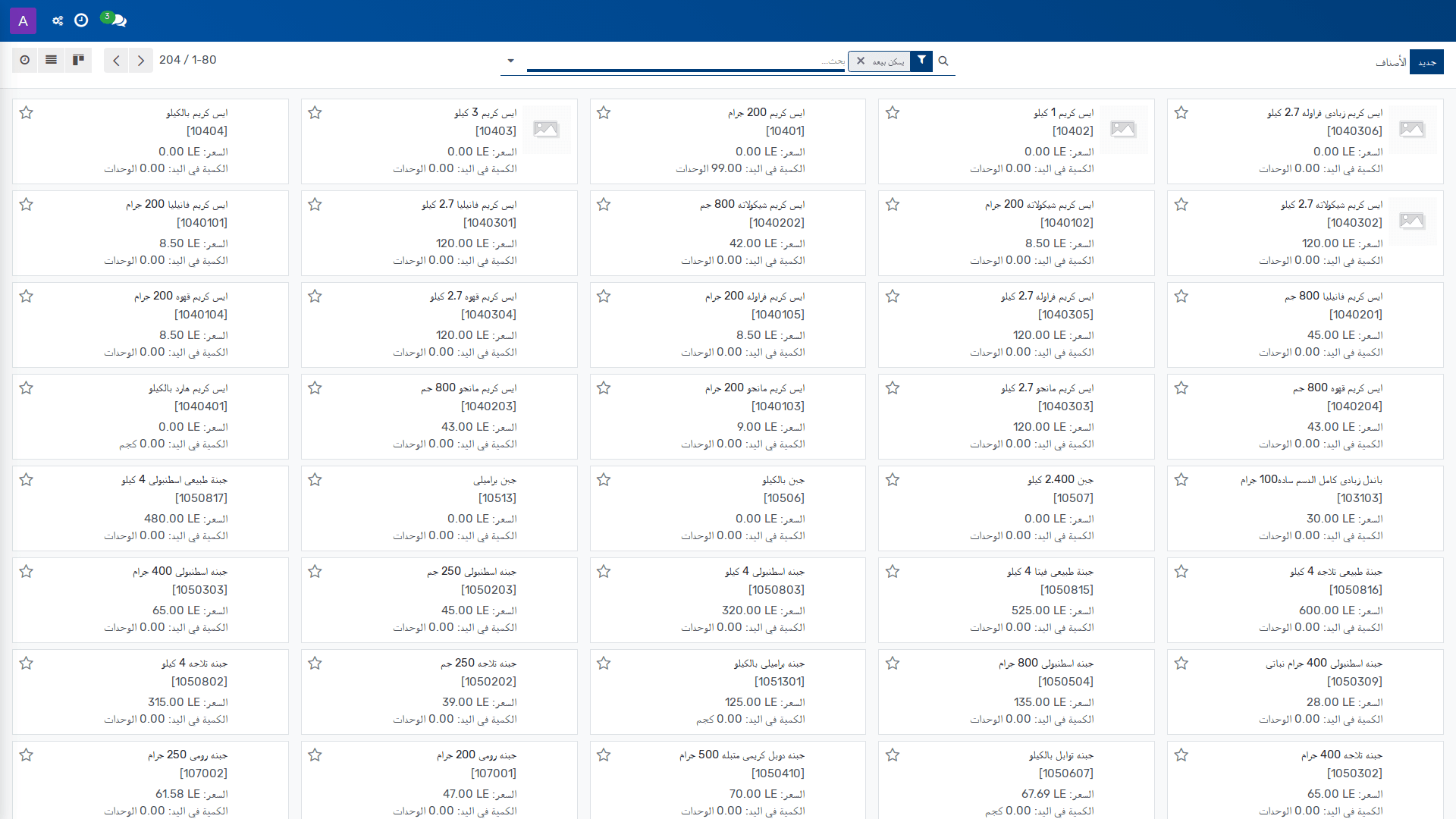1456x819 pixels.
Task: Click the price 67.69 LE on card [1050607]
Action: point(1043,794)
